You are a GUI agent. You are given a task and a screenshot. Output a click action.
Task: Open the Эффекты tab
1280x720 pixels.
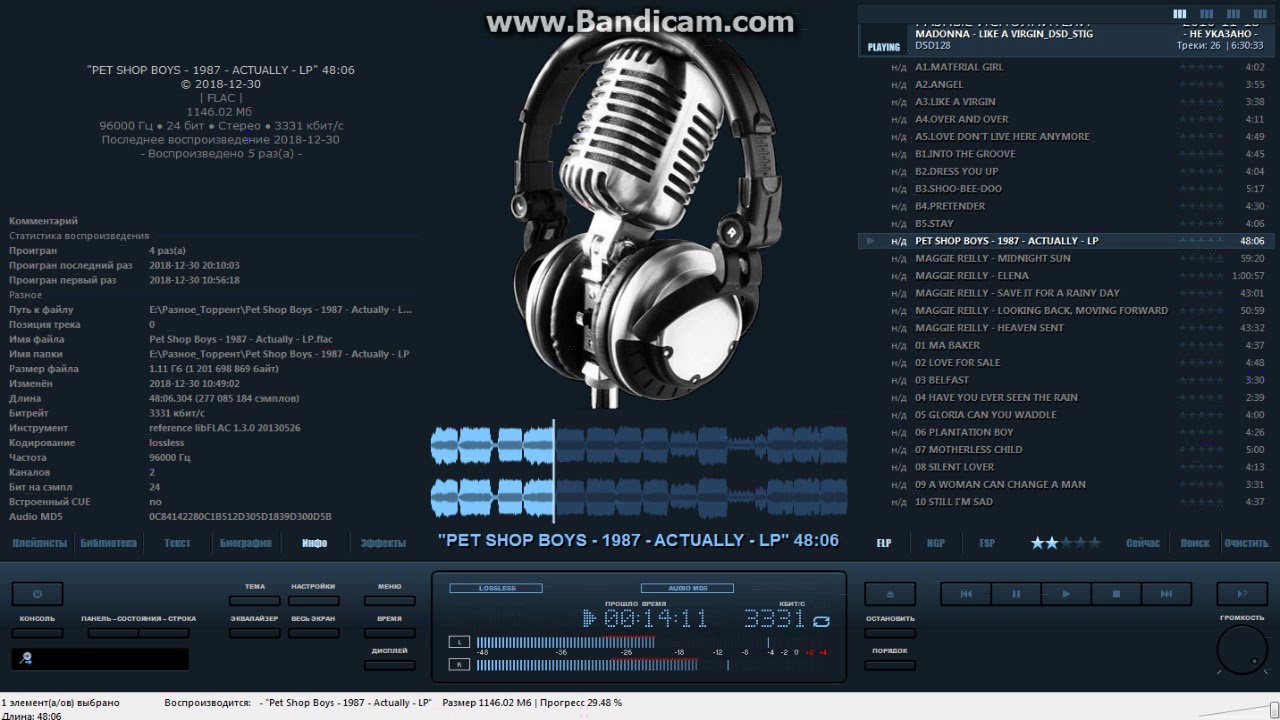click(383, 543)
